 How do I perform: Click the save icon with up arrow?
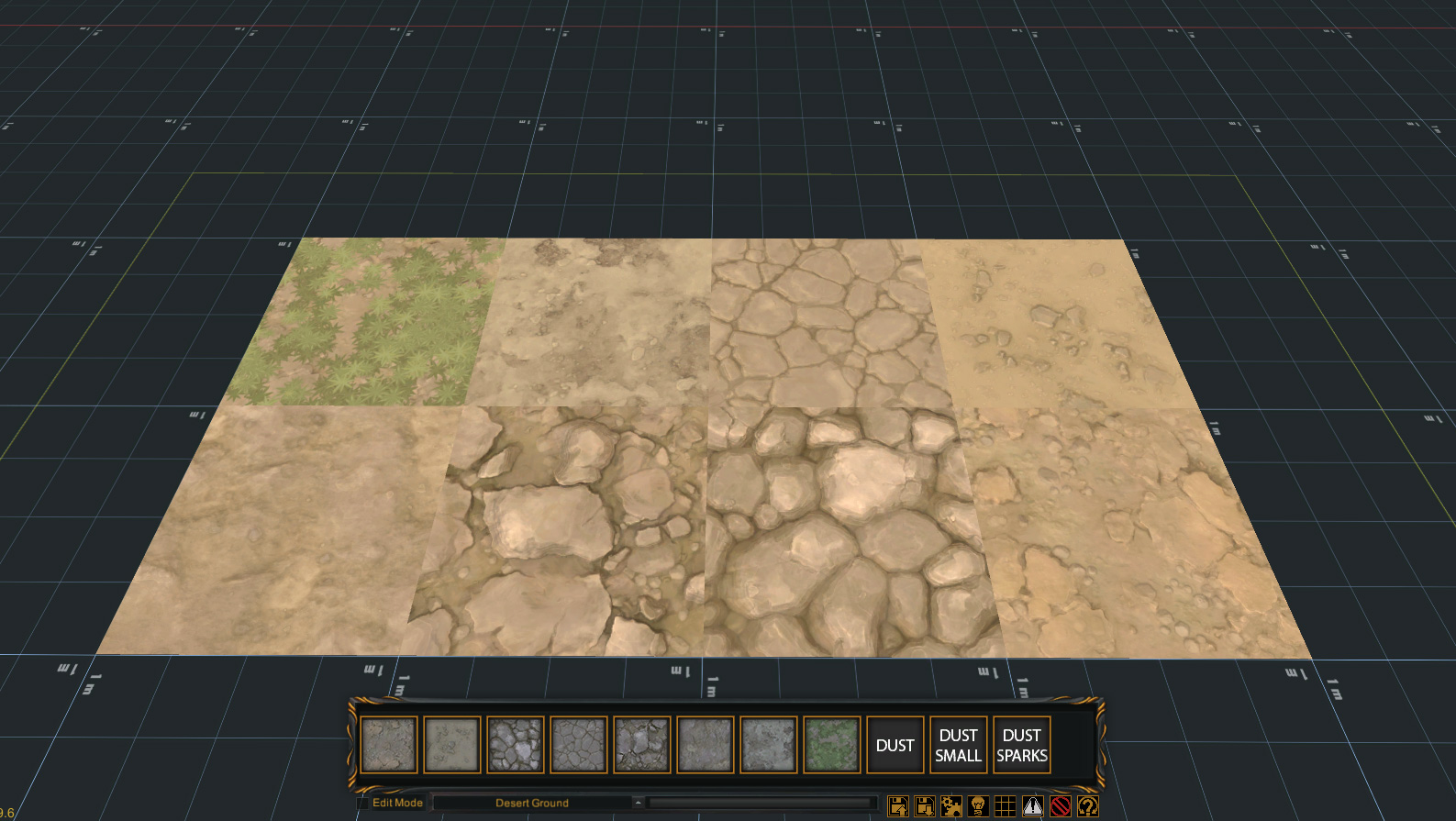[898, 806]
